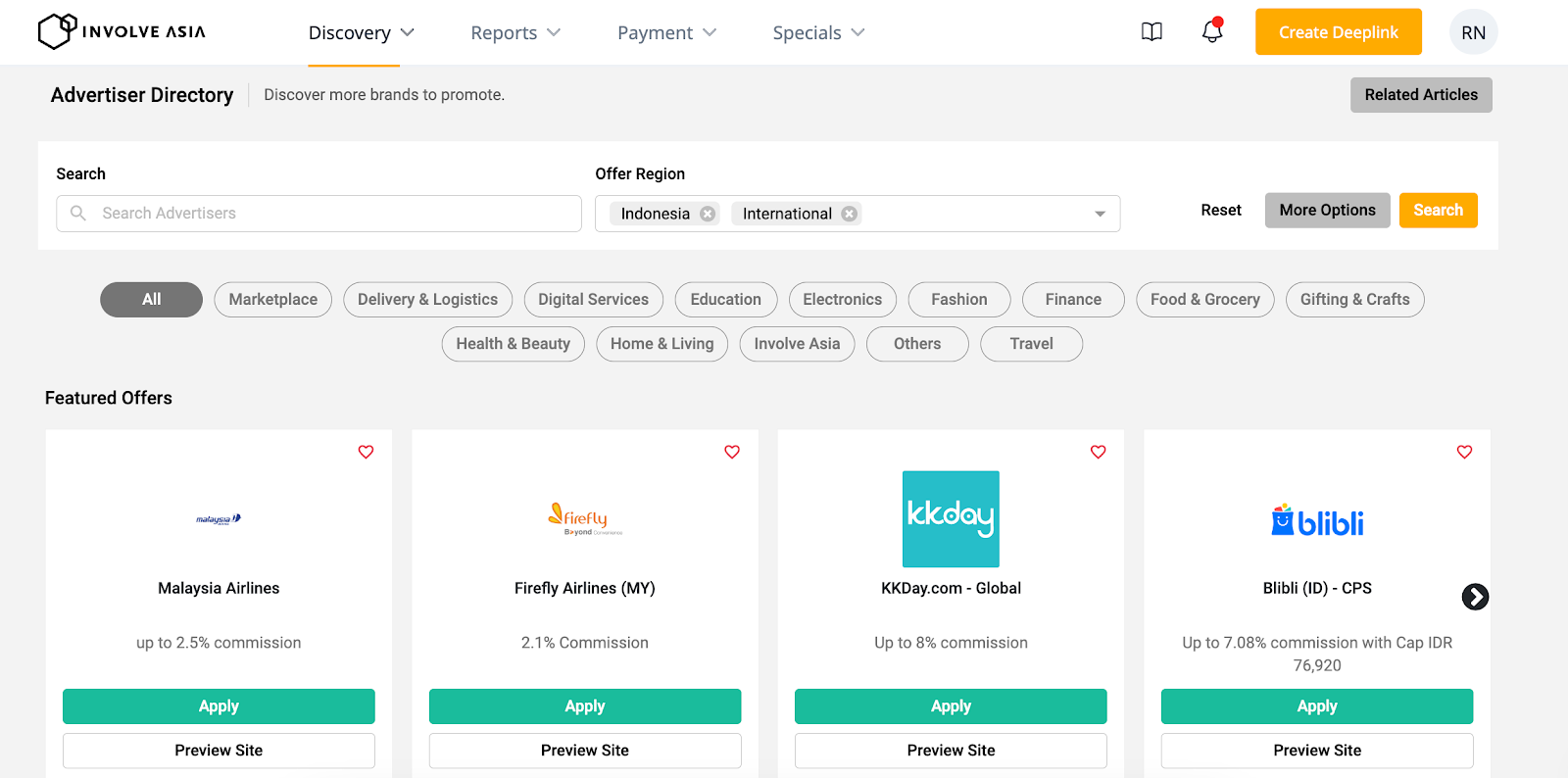Apply to the KKDay.com - Global offer

951,706
